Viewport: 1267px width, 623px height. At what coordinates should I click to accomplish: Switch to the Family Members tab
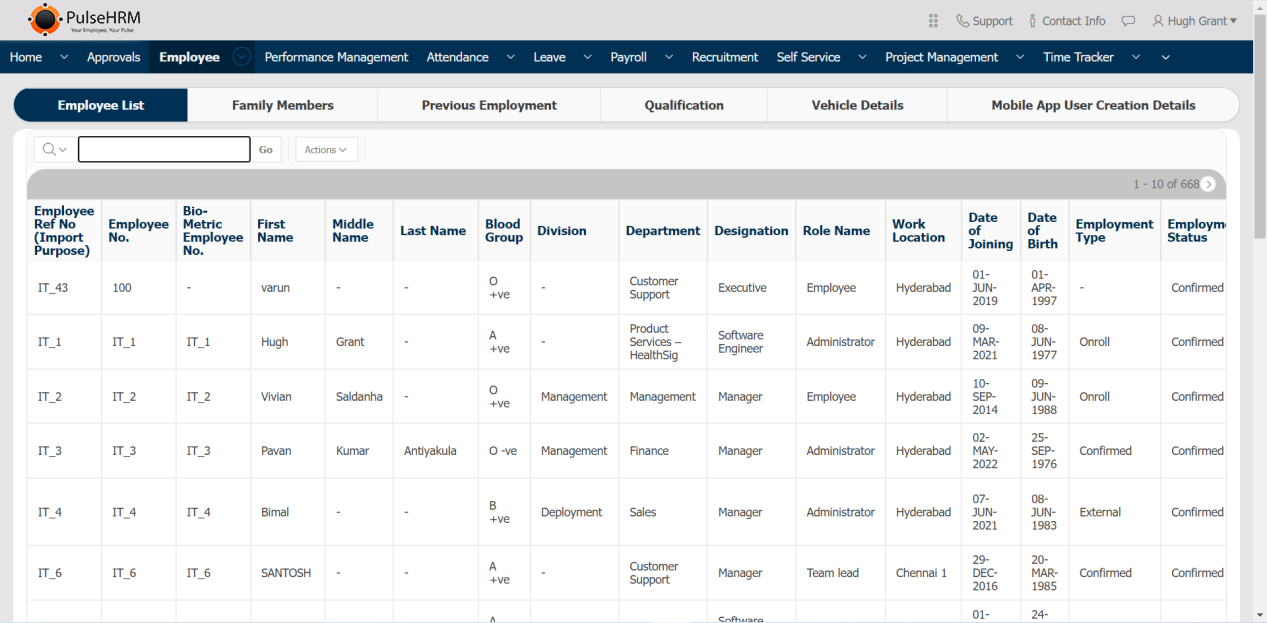point(283,105)
